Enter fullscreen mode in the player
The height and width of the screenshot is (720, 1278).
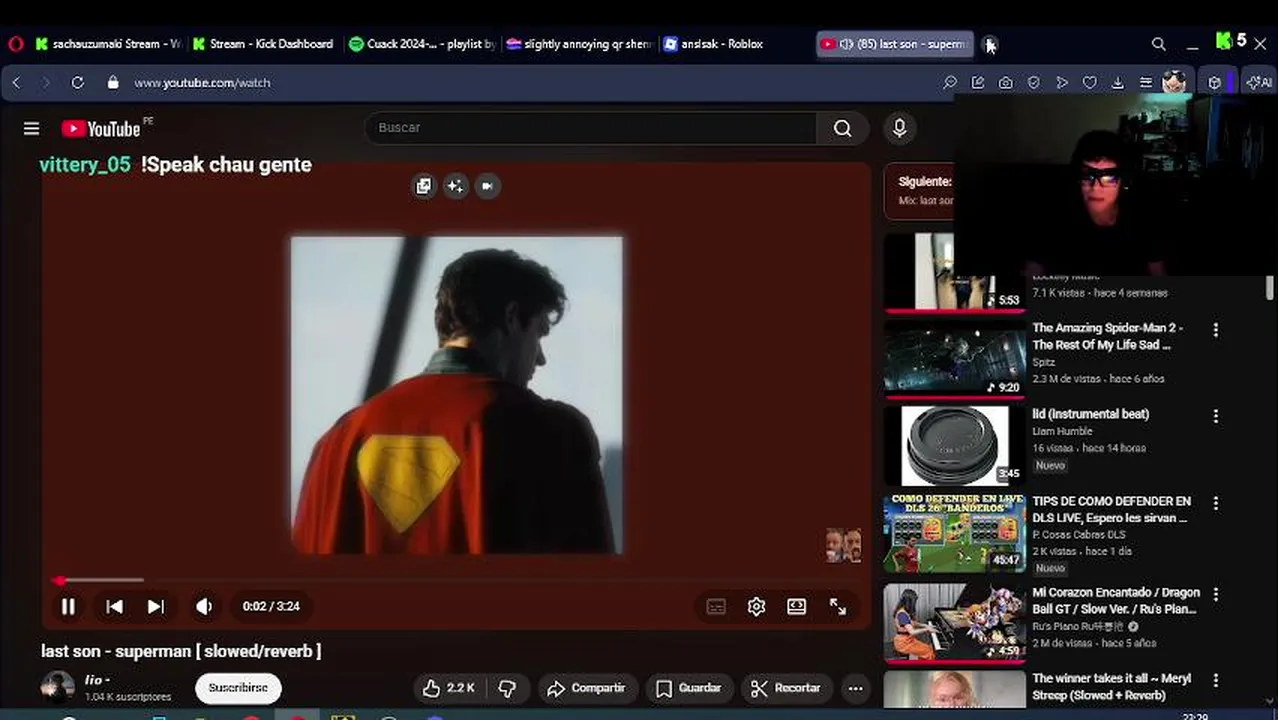click(838, 606)
